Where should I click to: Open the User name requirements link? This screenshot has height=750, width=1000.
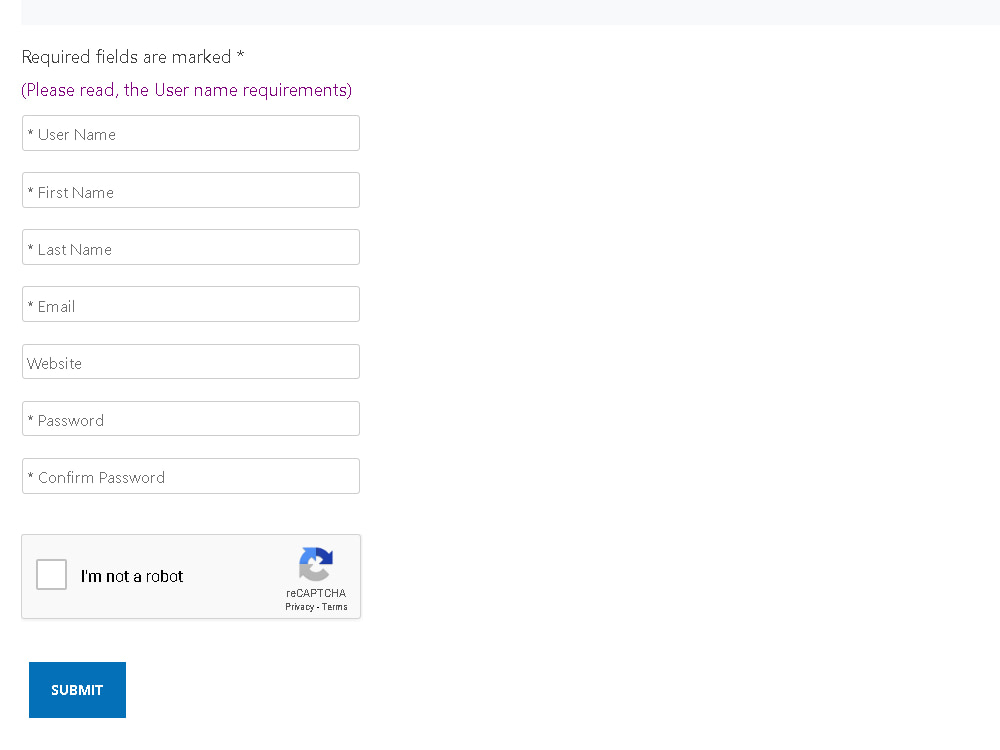click(186, 90)
